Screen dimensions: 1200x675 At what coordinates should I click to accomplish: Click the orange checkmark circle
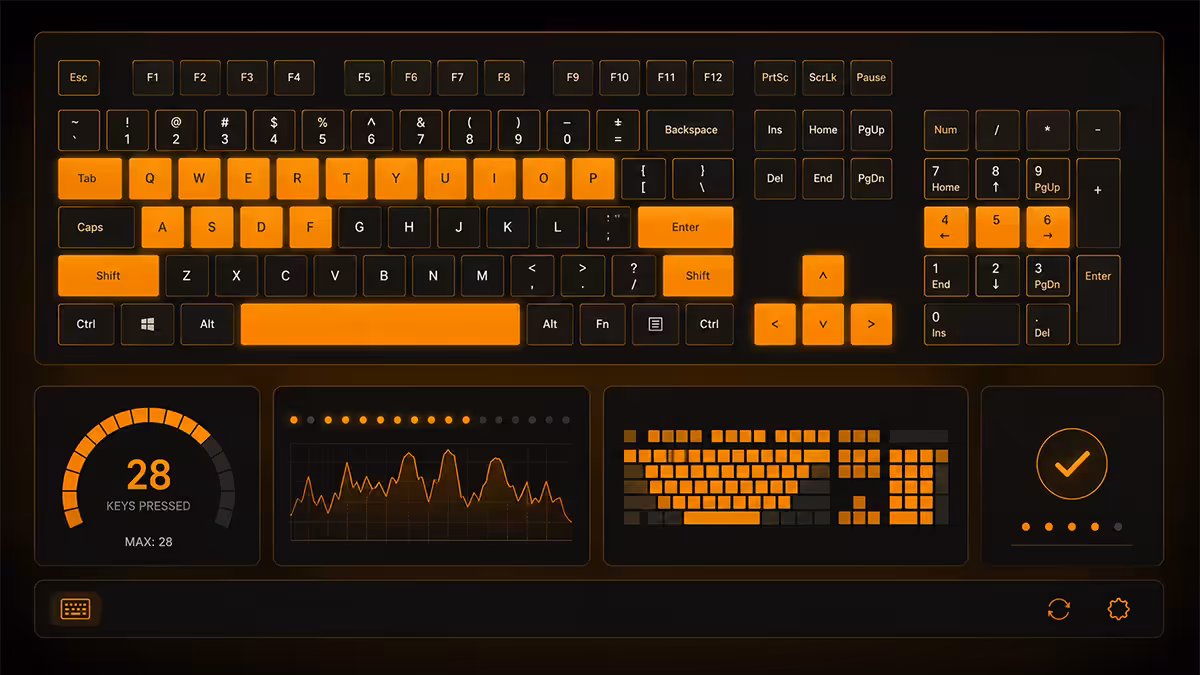[x=1072, y=464]
